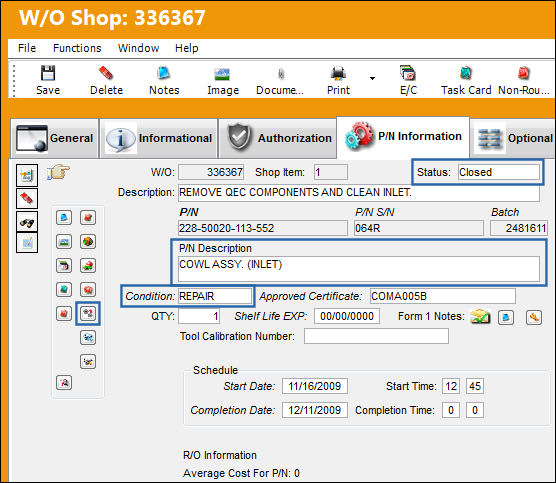The height and width of the screenshot is (483, 556).
Task: Click the Batch field 2481611
Action: point(519,228)
